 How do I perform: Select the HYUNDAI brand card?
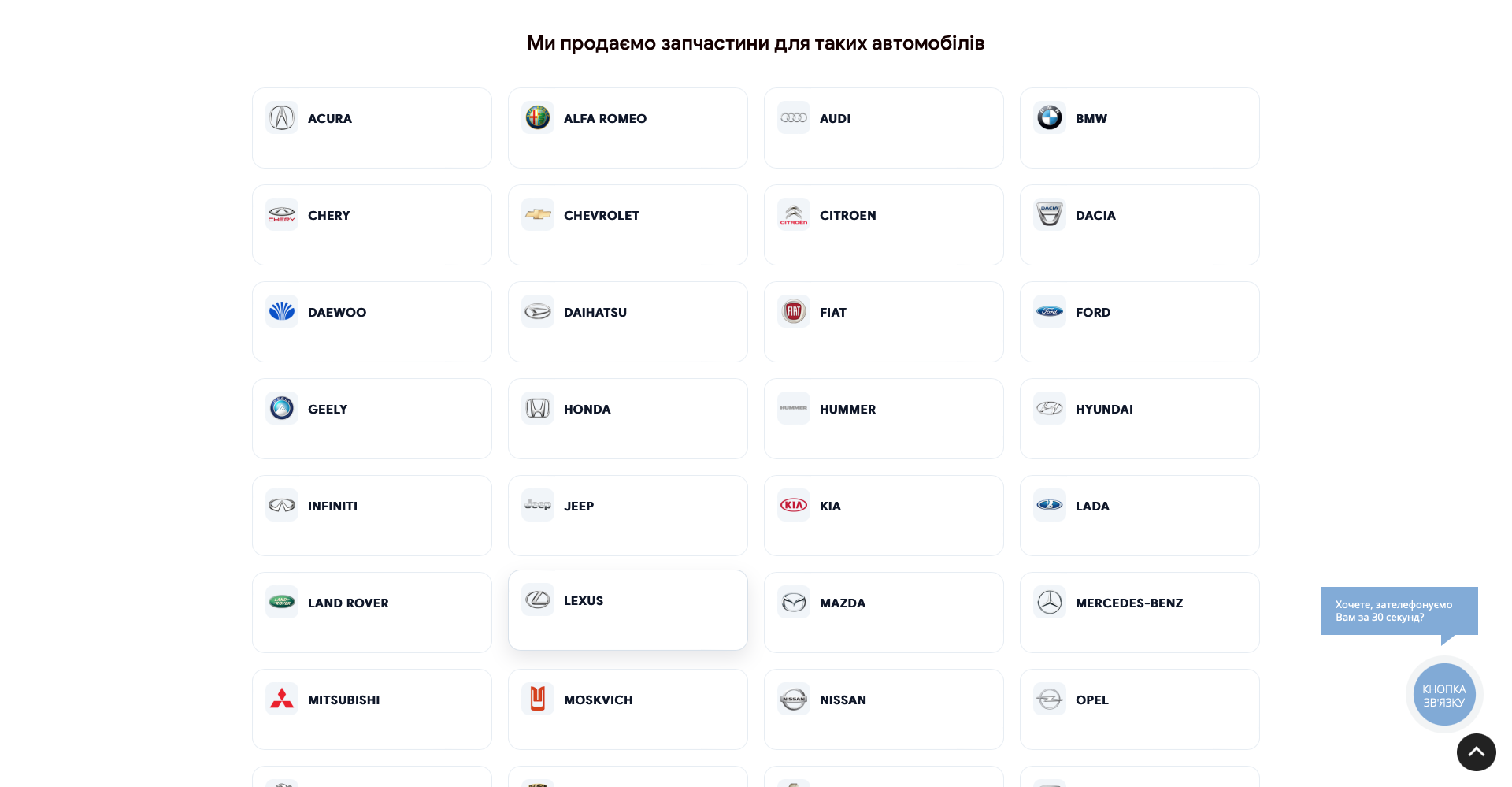(1140, 418)
